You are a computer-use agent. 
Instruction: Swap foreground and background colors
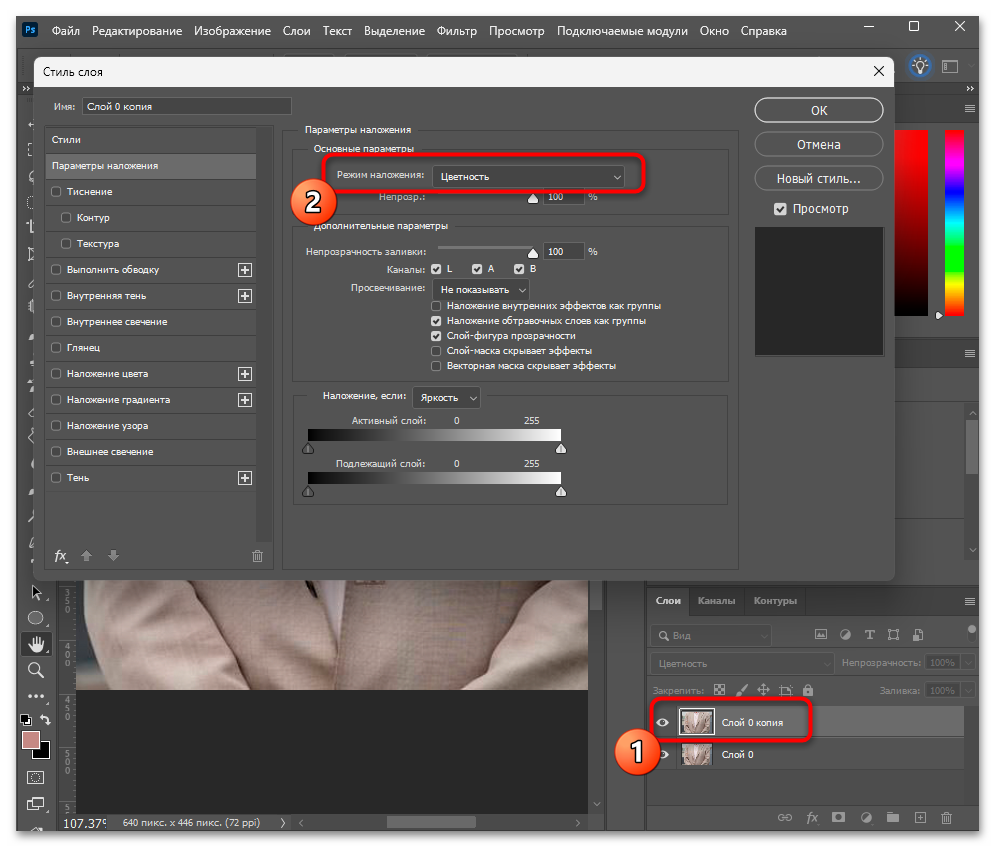(x=46, y=719)
